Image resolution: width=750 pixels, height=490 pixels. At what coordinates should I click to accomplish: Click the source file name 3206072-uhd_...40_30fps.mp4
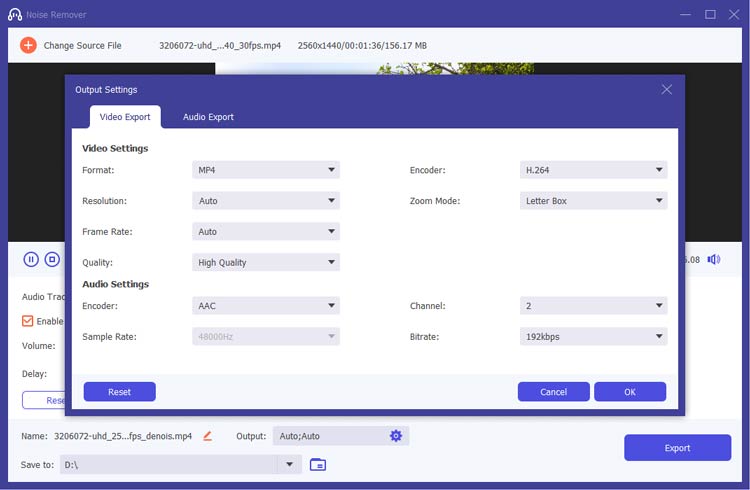[x=220, y=45]
